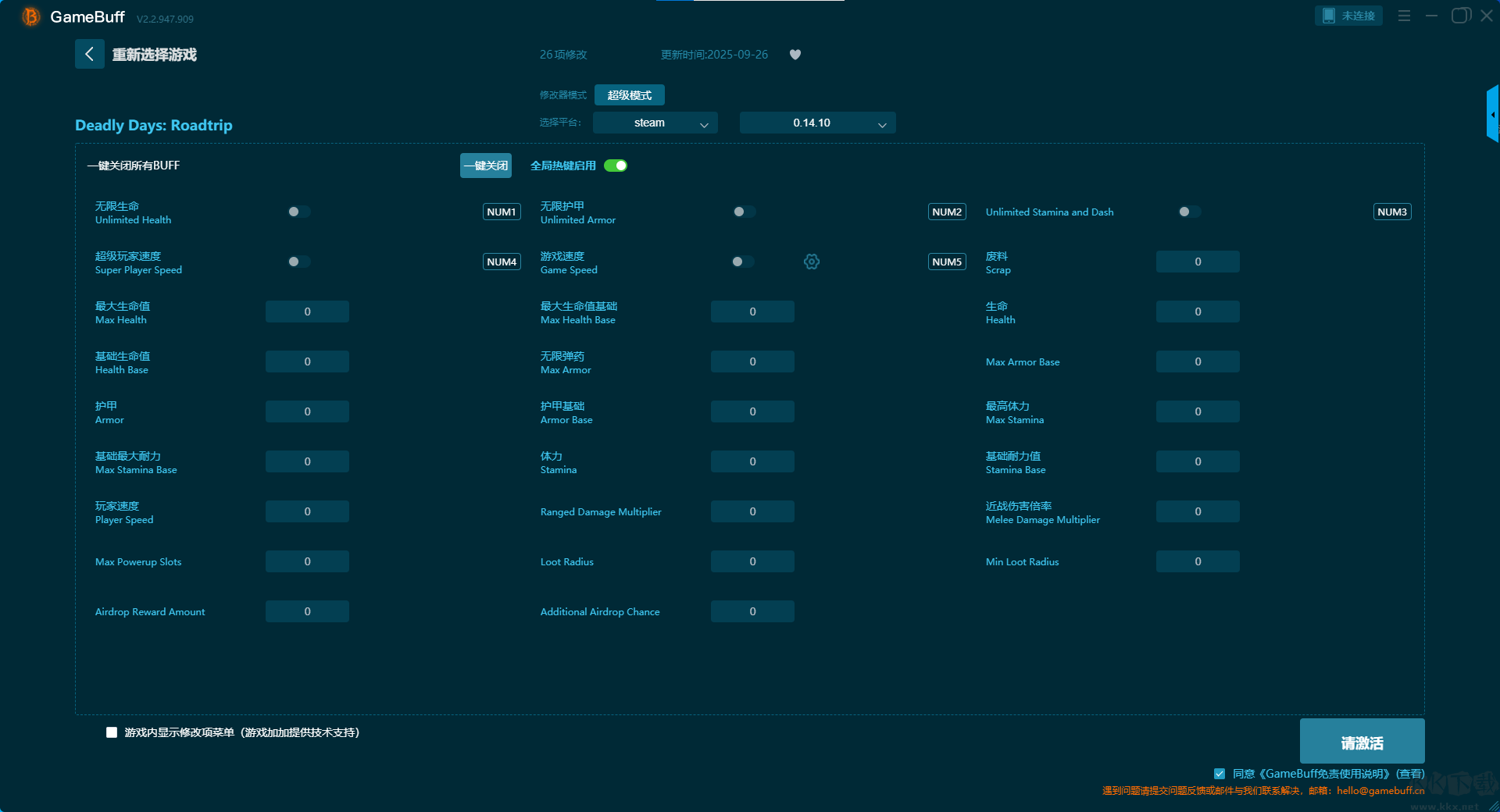Open the GameBuff disclaimer view link
This screenshot has height=812, width=1500.
[1409, 774]
